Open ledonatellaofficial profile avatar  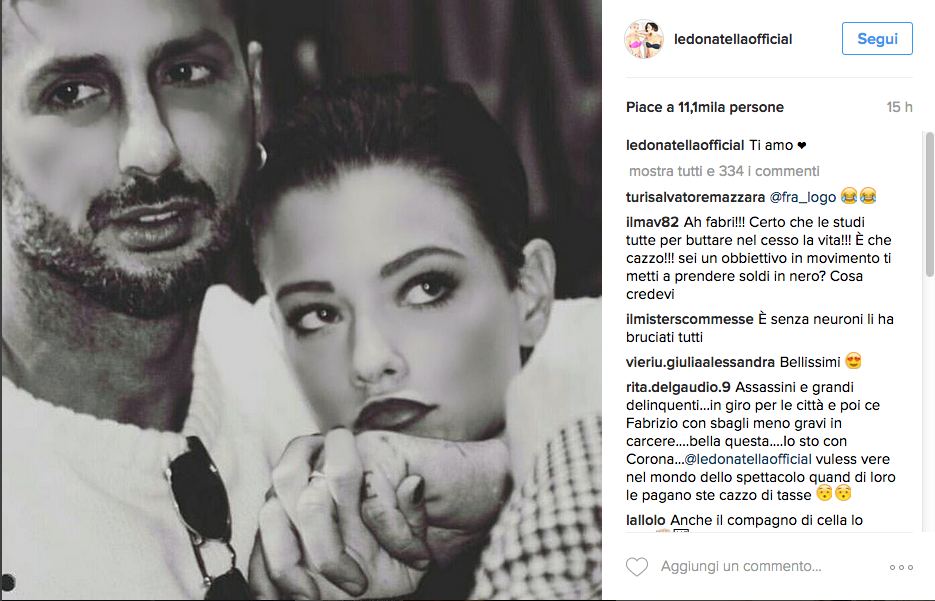pyautogui.click(x=644, y=39)
